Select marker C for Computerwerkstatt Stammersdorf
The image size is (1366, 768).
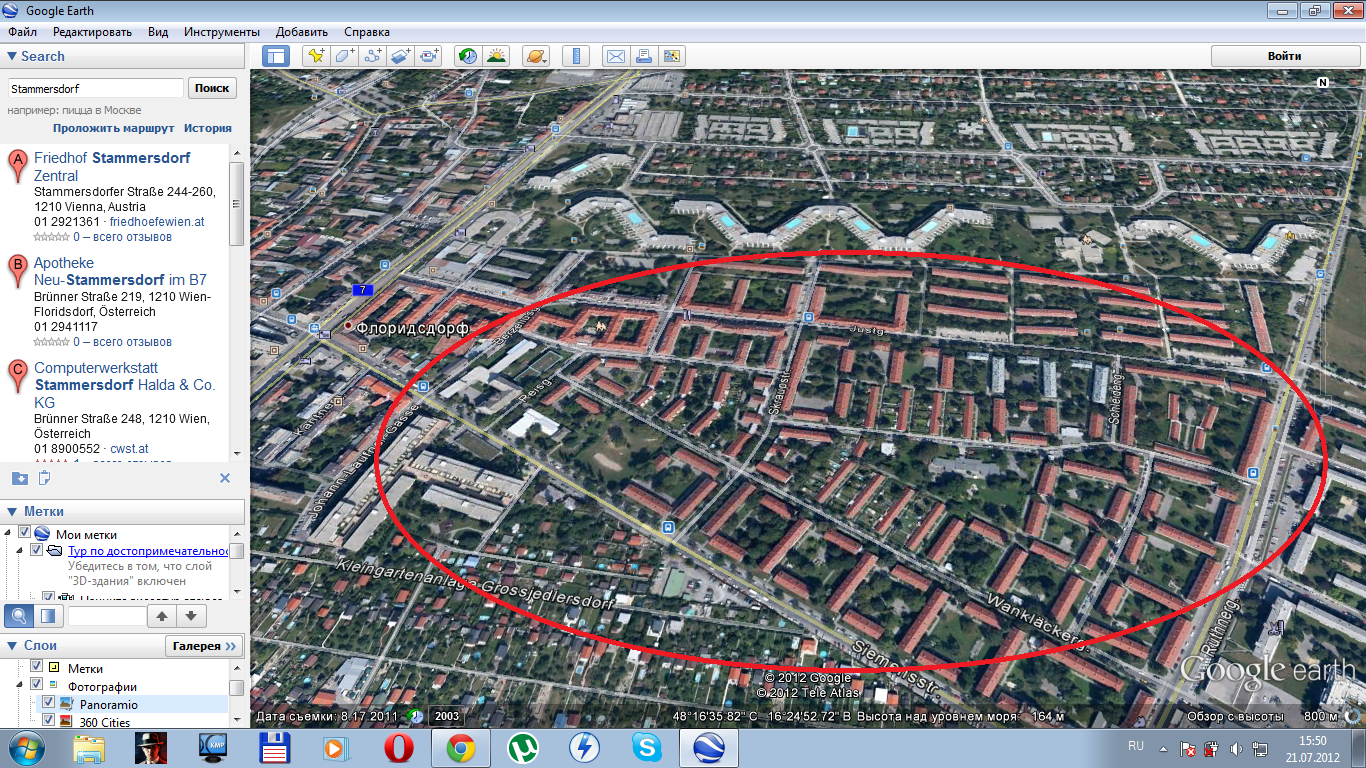point(17,378)
